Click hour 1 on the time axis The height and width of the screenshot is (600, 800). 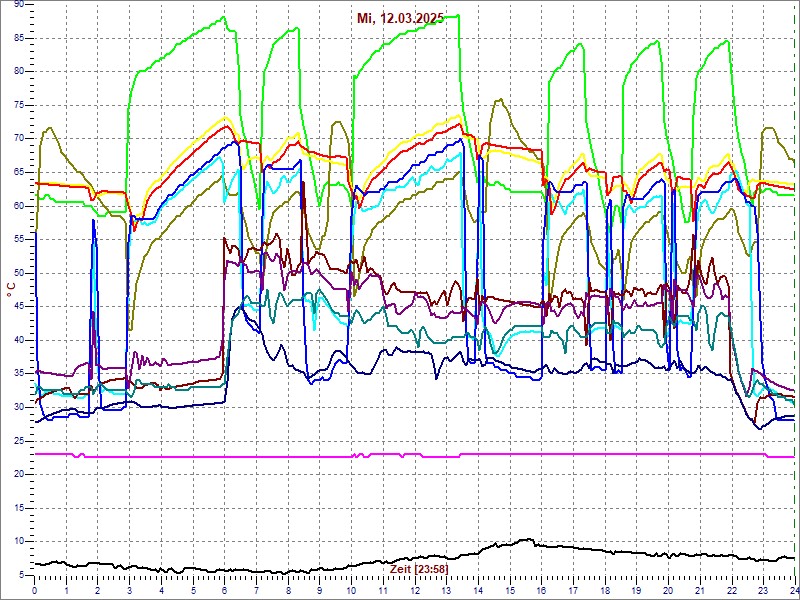click(66, 590)
